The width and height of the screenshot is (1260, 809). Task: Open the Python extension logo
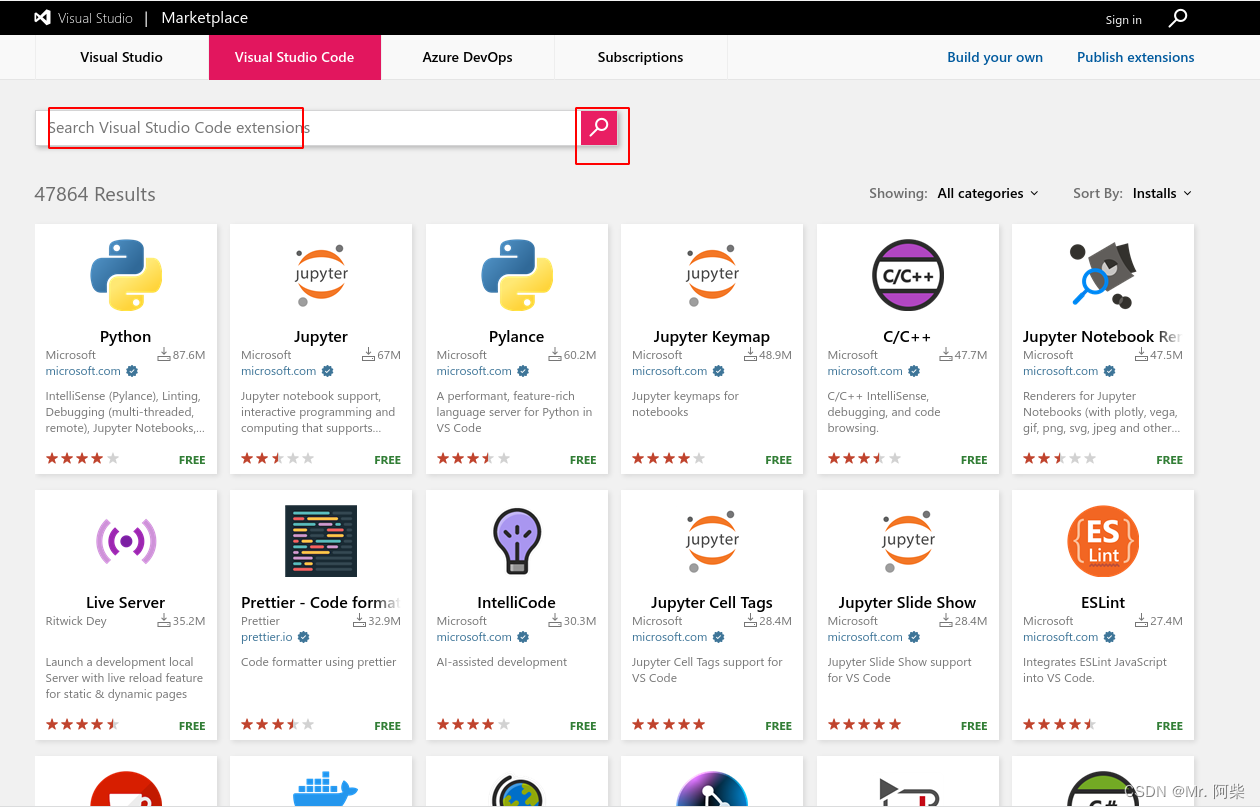[126, 275]
